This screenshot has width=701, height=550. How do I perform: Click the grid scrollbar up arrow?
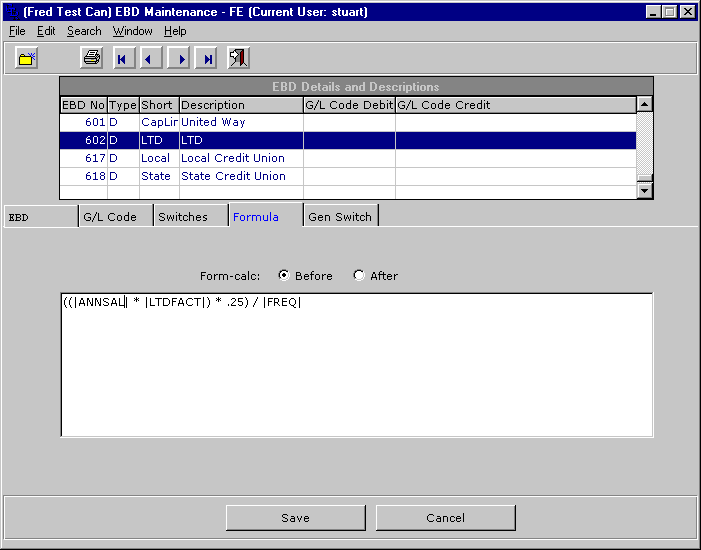[644, 105]
